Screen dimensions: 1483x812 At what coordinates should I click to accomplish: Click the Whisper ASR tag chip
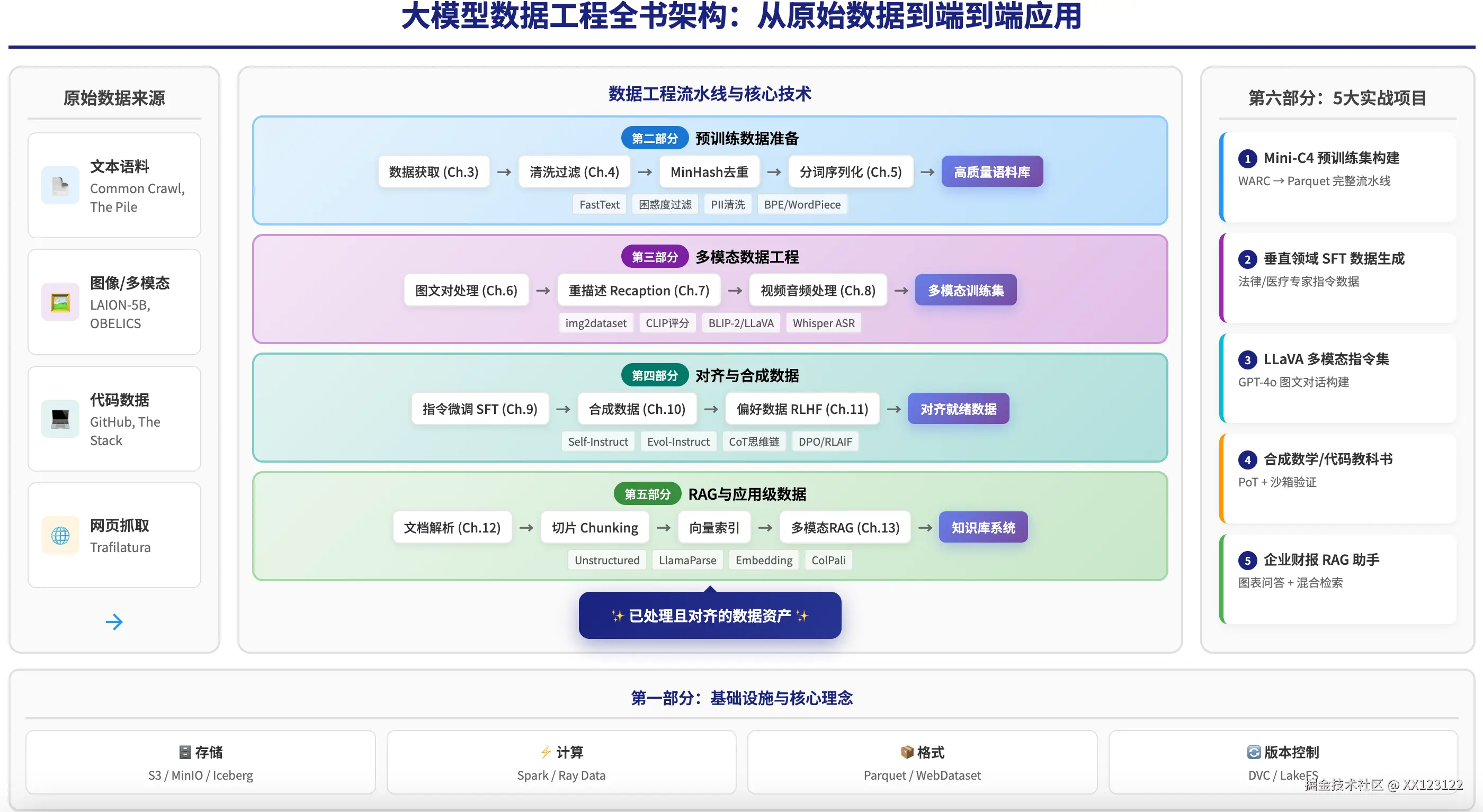[823, 323]
